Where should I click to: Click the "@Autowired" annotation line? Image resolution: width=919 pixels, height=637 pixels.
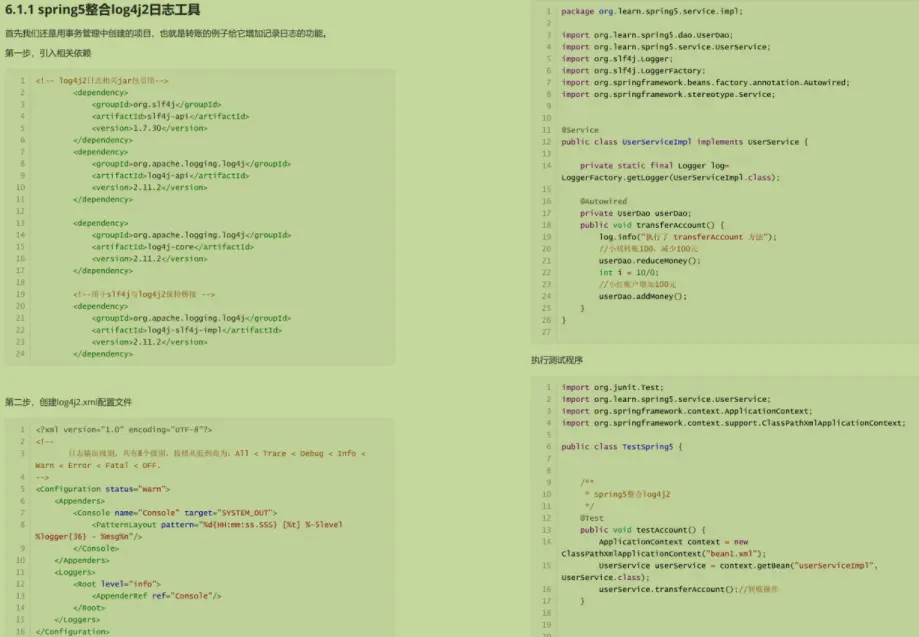pos(604,201)
